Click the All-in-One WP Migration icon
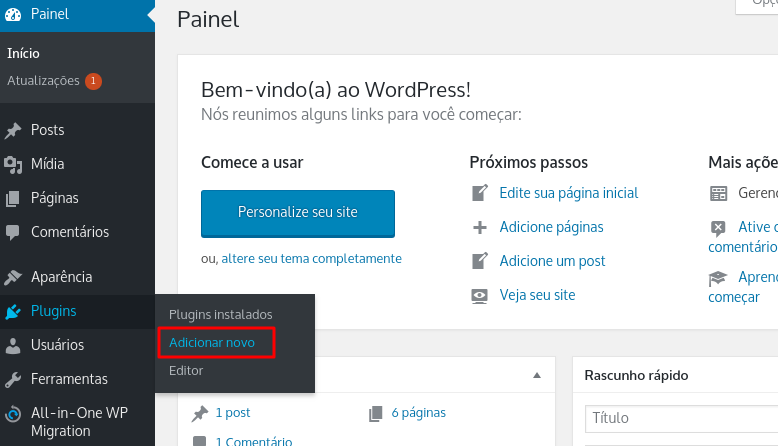The height and width of the screenshot is (446, 778). [13, 414]
